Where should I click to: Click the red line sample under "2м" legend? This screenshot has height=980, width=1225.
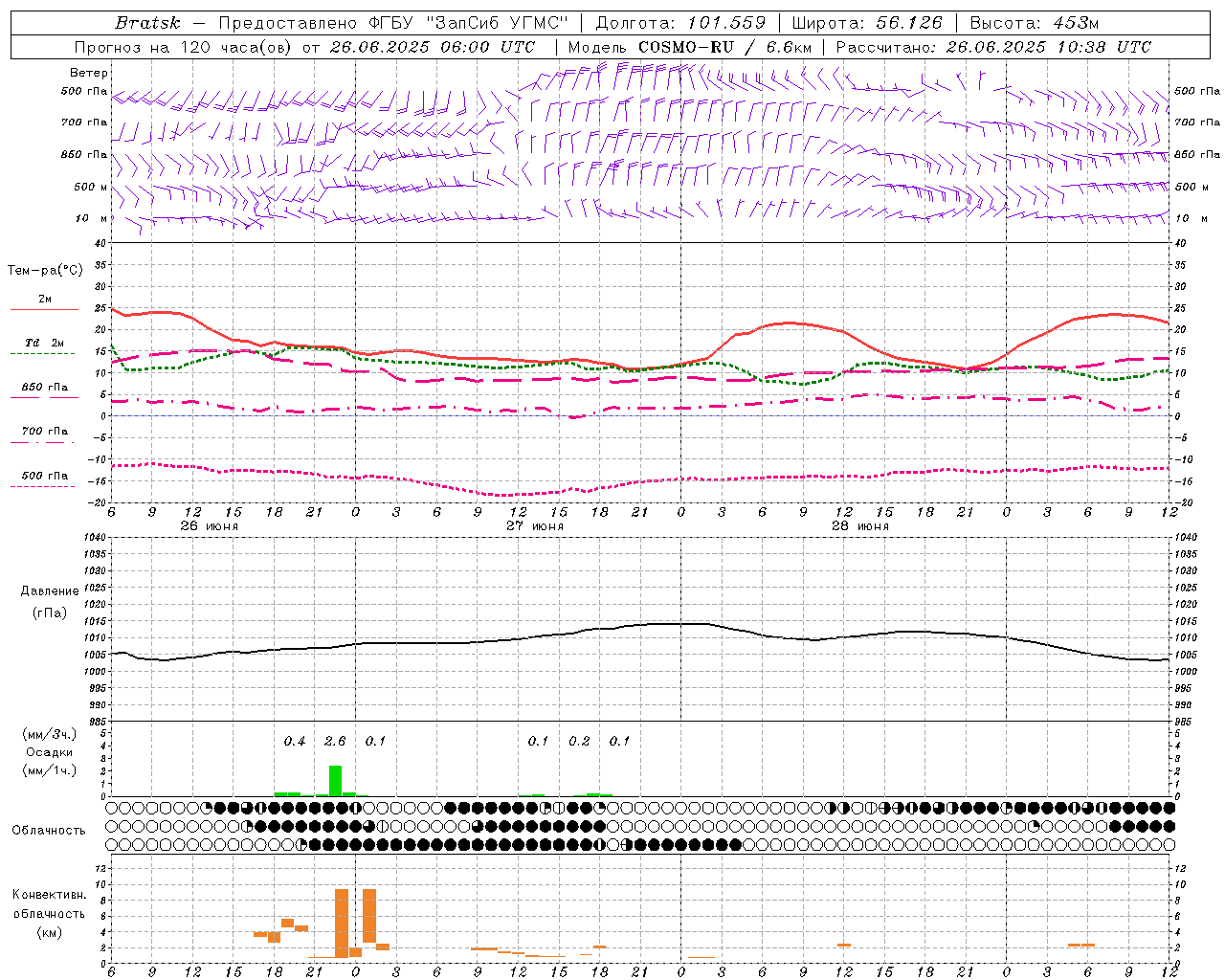44,310
